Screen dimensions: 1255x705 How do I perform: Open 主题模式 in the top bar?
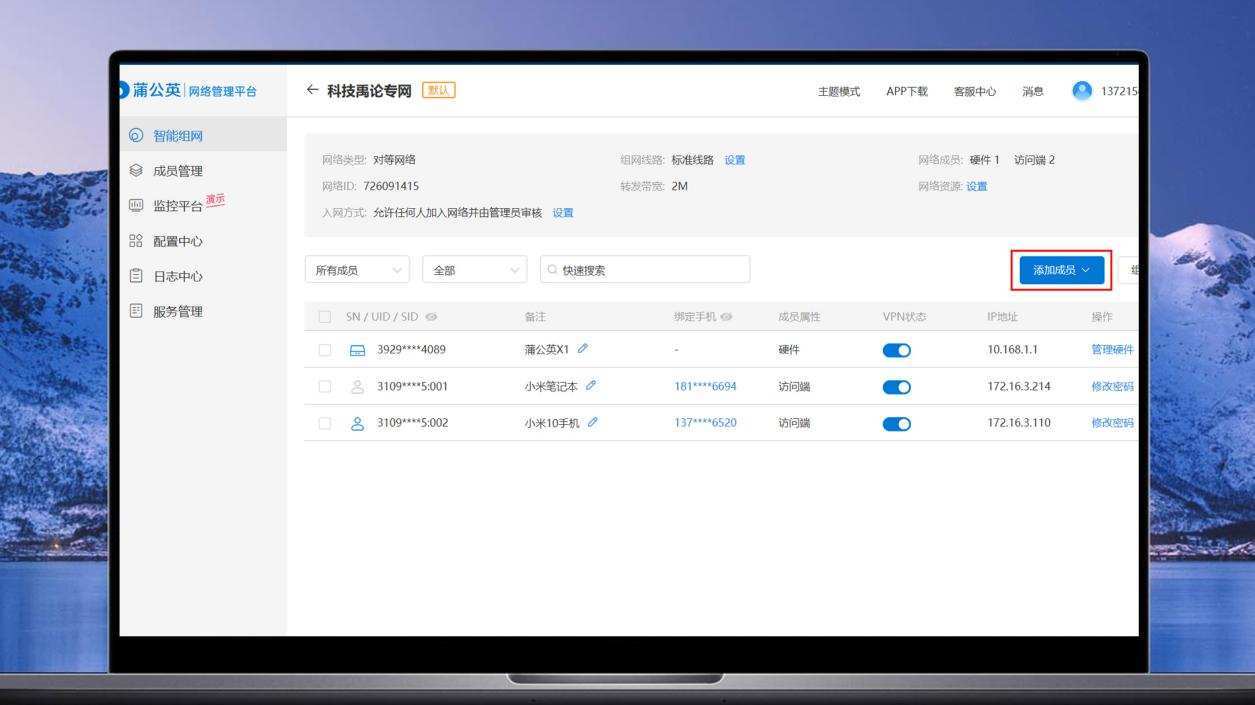(x=838, y=91)
